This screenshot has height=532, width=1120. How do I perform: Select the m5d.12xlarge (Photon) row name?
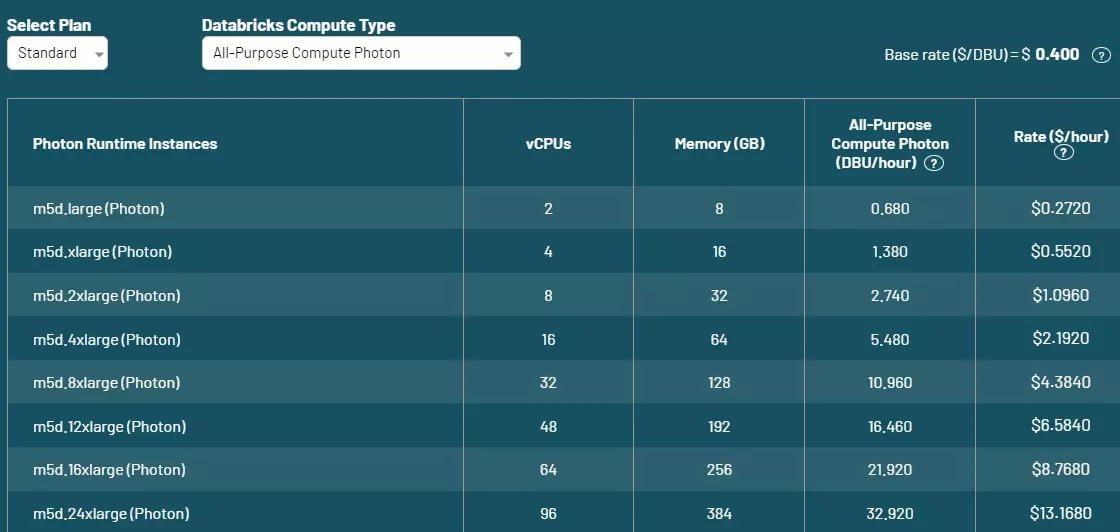[x=109, y=426]
